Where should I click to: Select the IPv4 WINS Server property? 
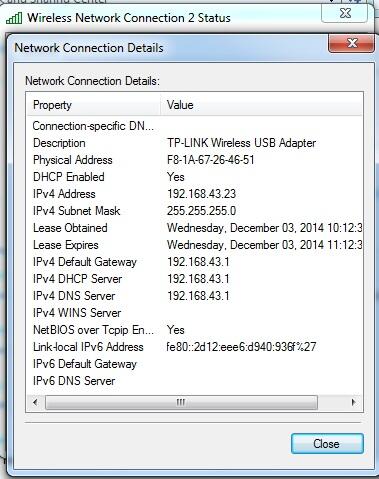pyautogui.click(x=77, y=313)
